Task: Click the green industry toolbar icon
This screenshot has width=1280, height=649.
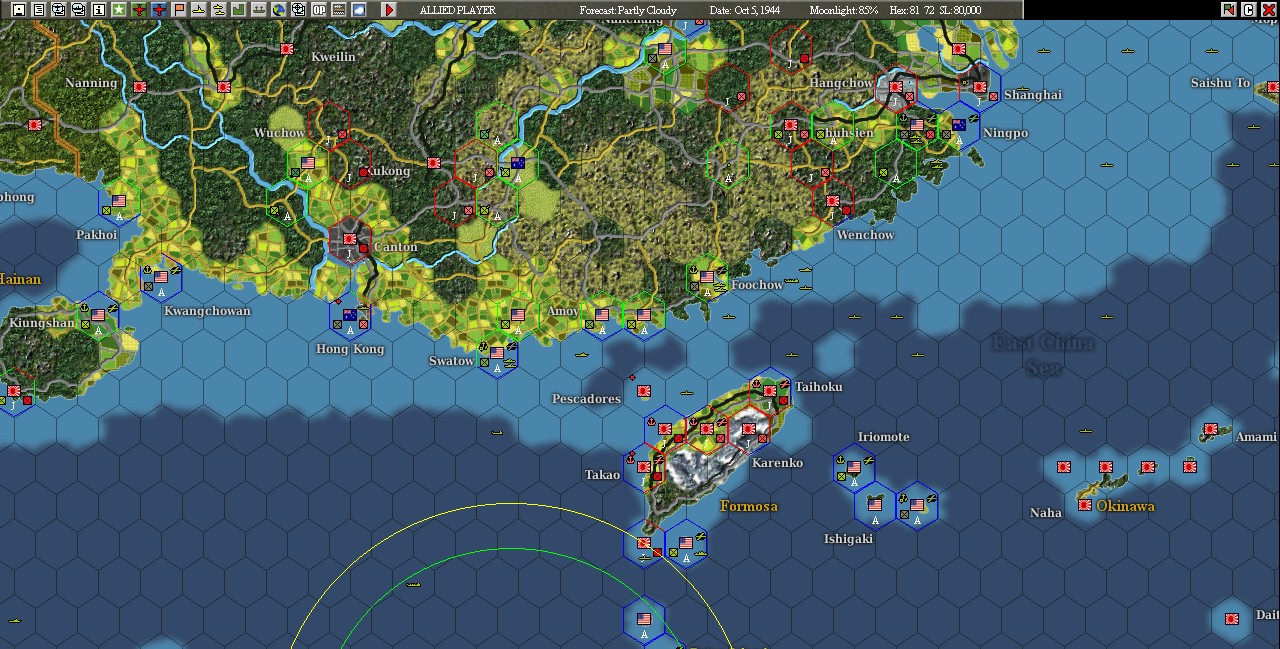Action: coord(239,10)
